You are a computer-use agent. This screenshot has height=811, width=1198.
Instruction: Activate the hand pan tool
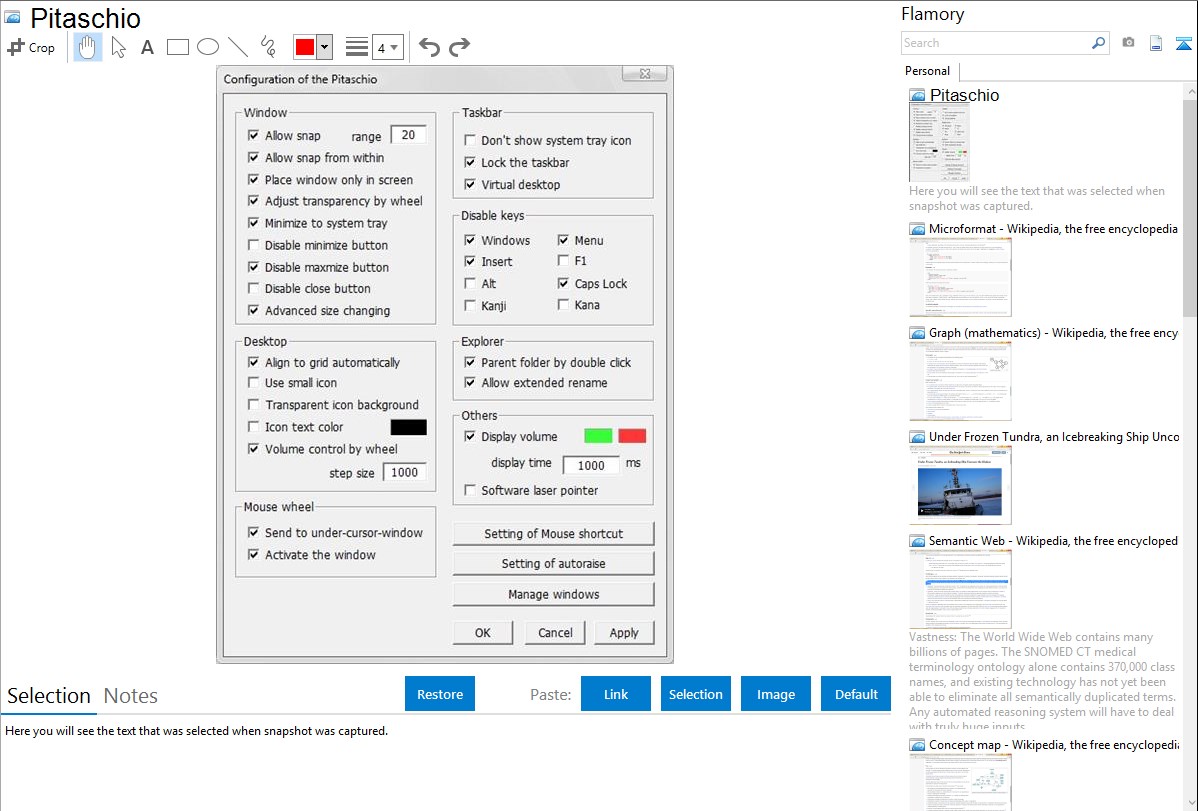pyautogui.click(x=87, y=47)
